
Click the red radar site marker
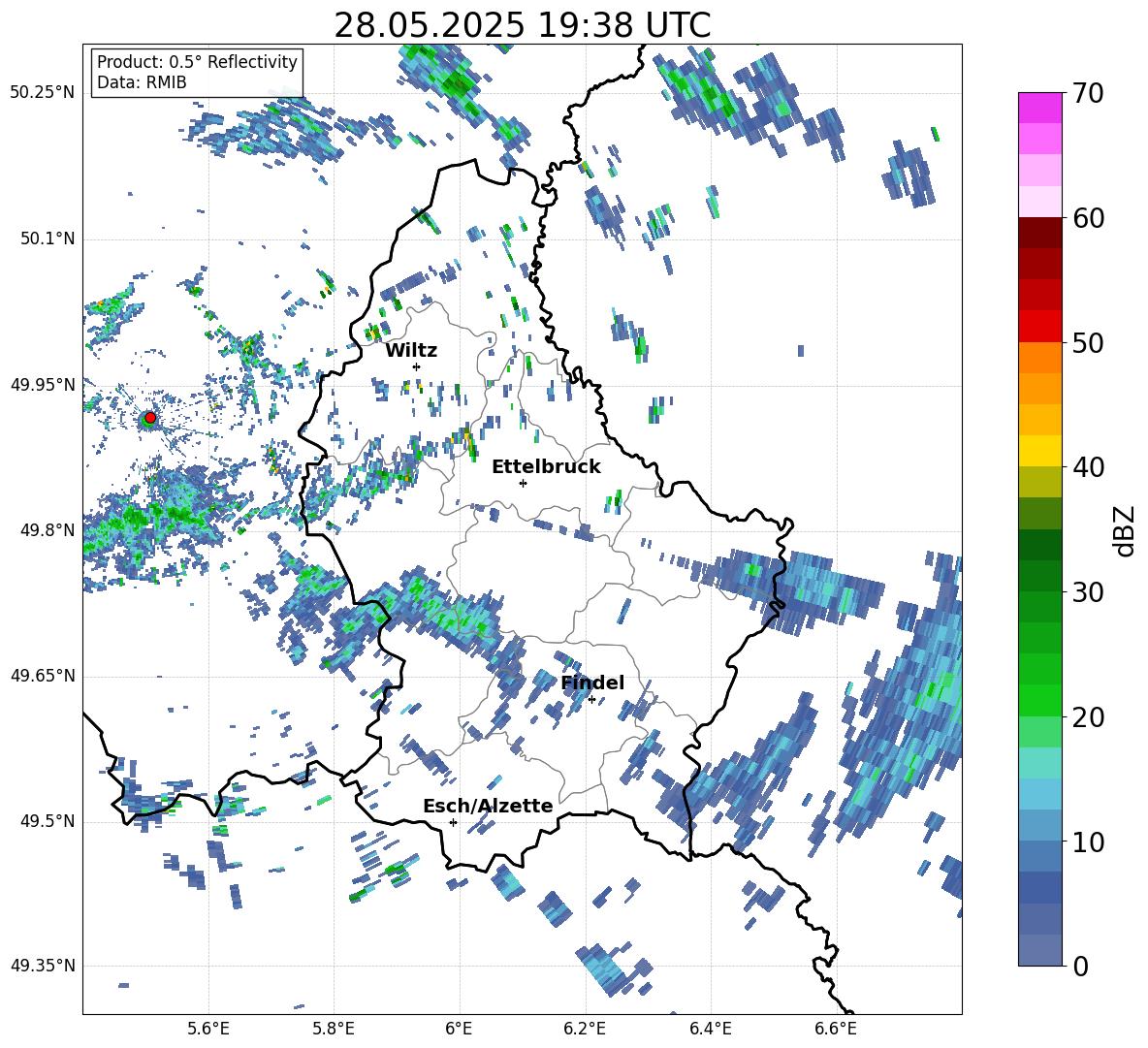(x=150, y=418)
